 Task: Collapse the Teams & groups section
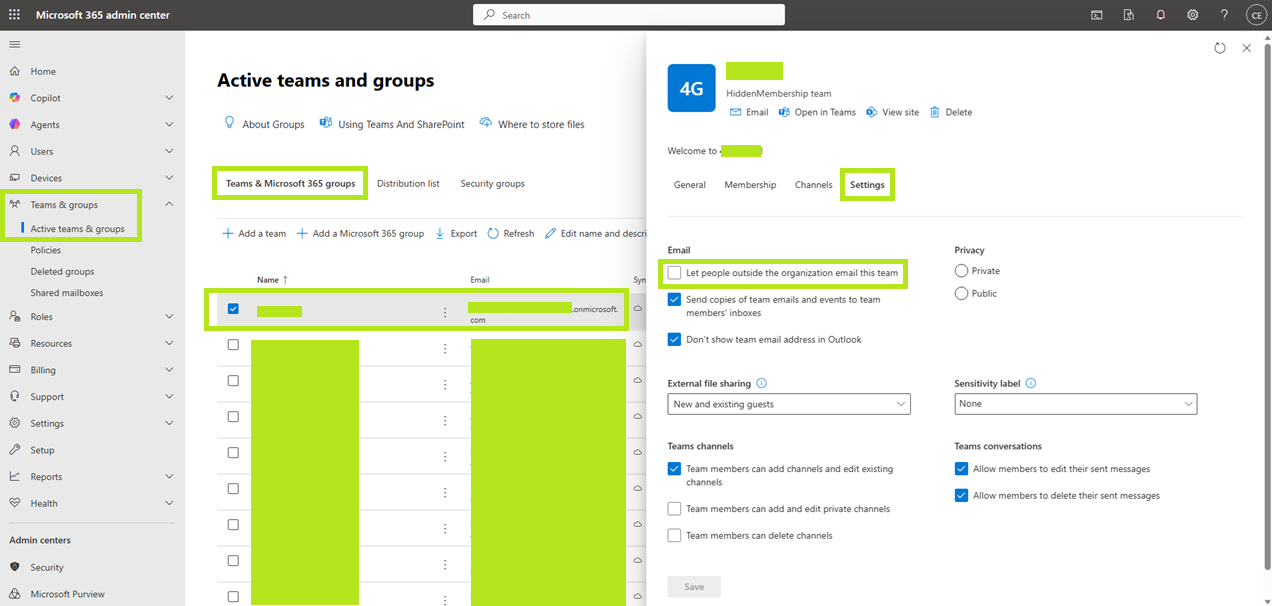pos(169,204)
